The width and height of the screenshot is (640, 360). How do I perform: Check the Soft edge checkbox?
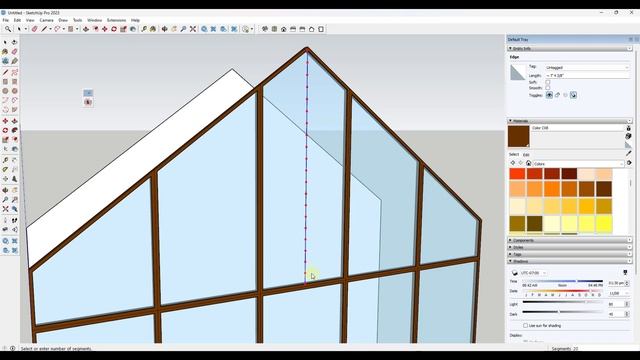click(x=548, y=82)
